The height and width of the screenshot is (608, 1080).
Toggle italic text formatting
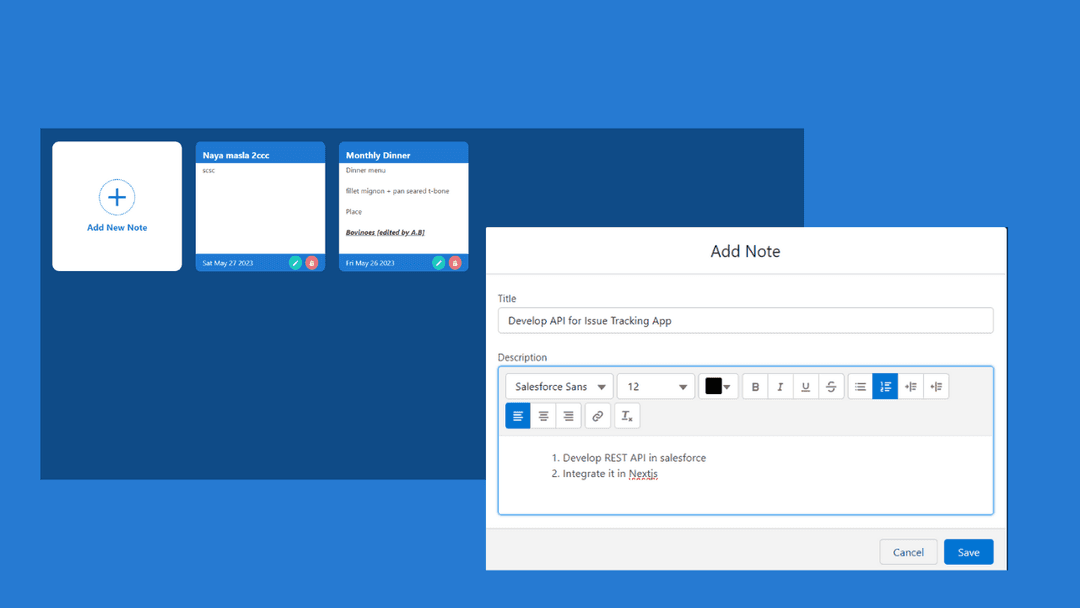coord(780,387)
